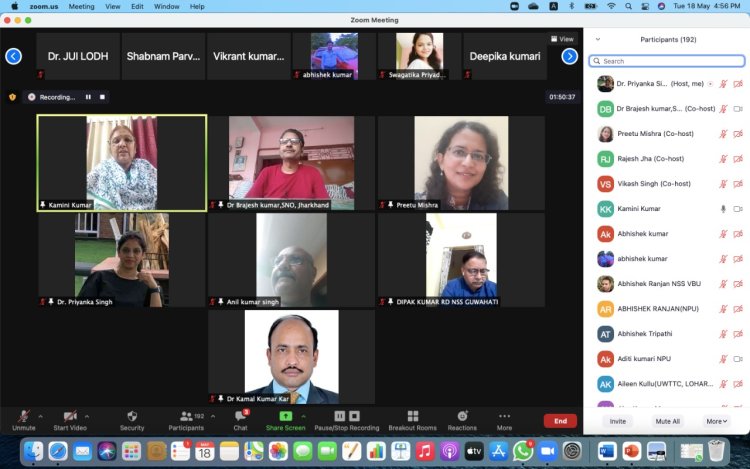
Task: Click the Mute All button
Action: [667, 421]
